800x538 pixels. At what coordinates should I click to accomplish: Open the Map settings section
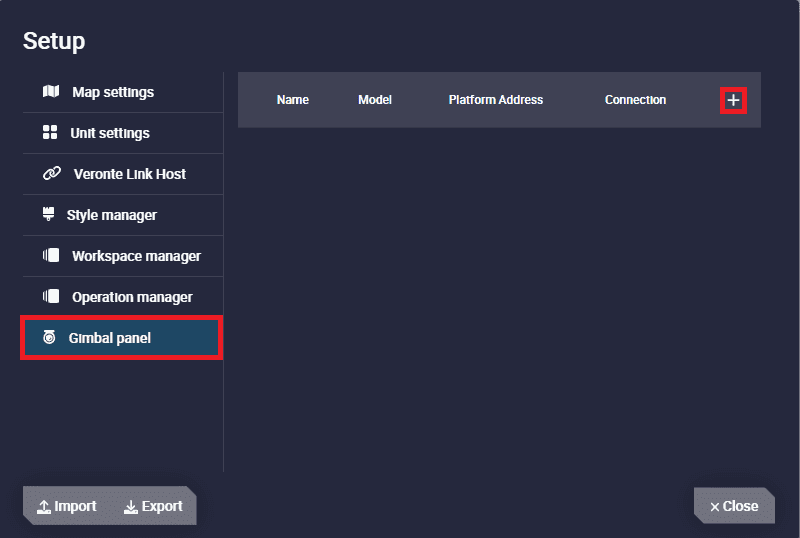[123, 92]
